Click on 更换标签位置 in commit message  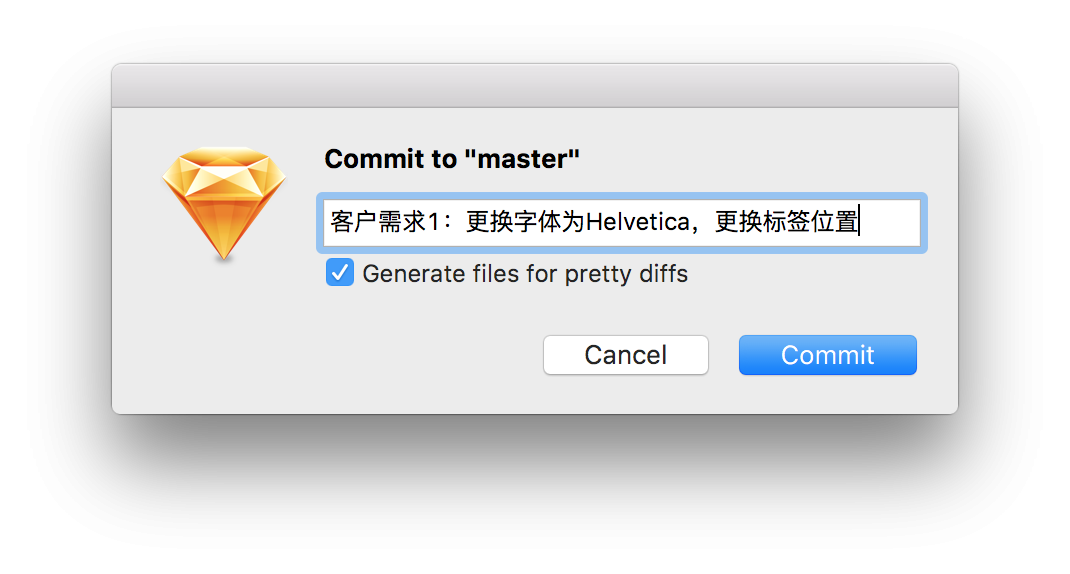[x=786, y=222]
